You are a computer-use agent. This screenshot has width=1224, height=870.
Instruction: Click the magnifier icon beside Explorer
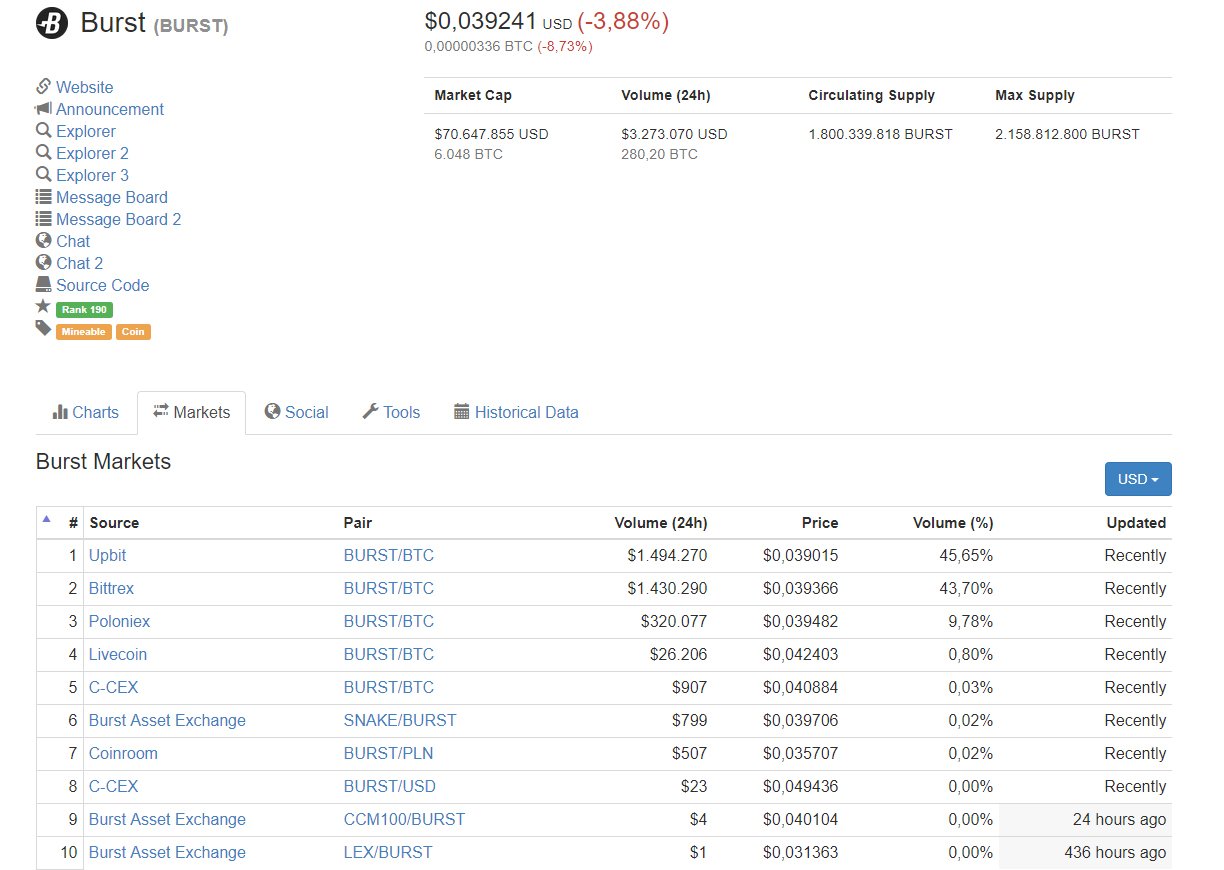pyautogui.click(x=43, y=130)
